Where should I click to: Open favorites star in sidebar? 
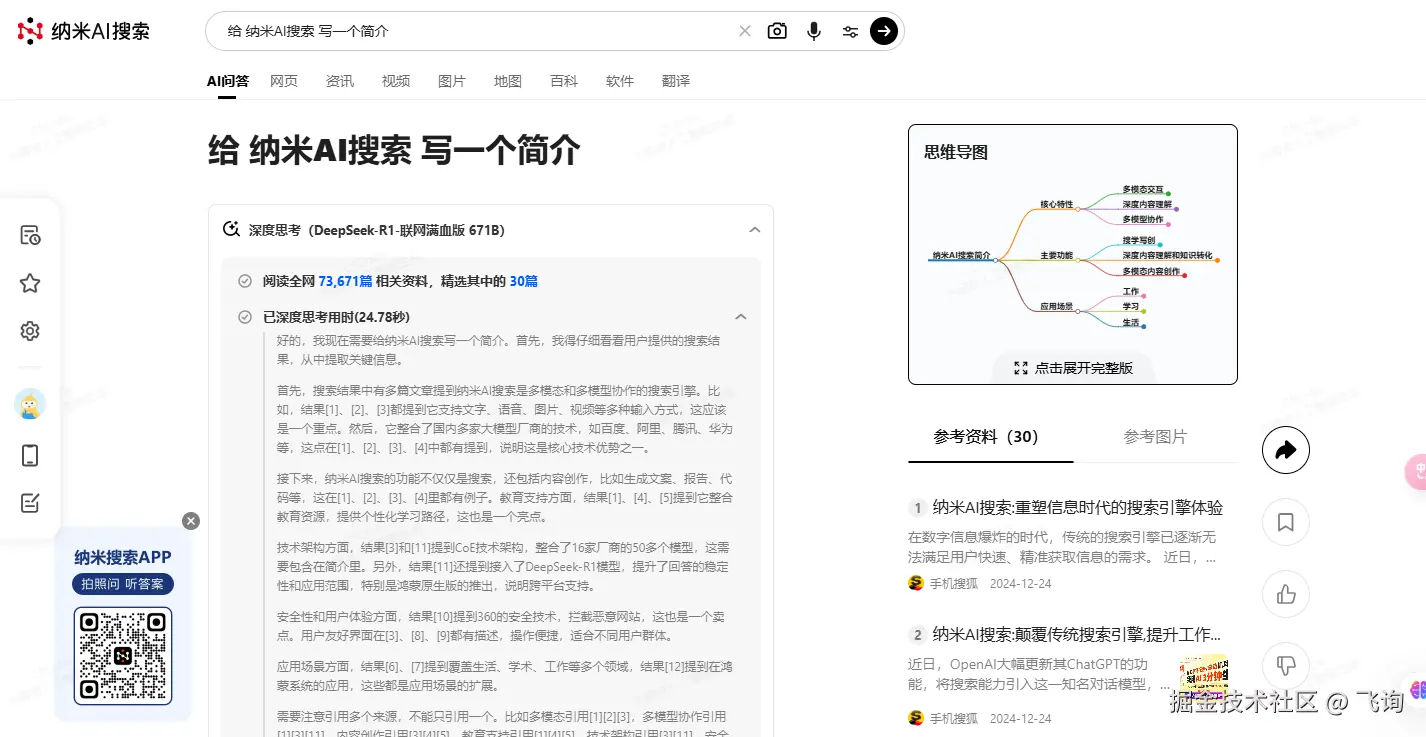[30, 283]
